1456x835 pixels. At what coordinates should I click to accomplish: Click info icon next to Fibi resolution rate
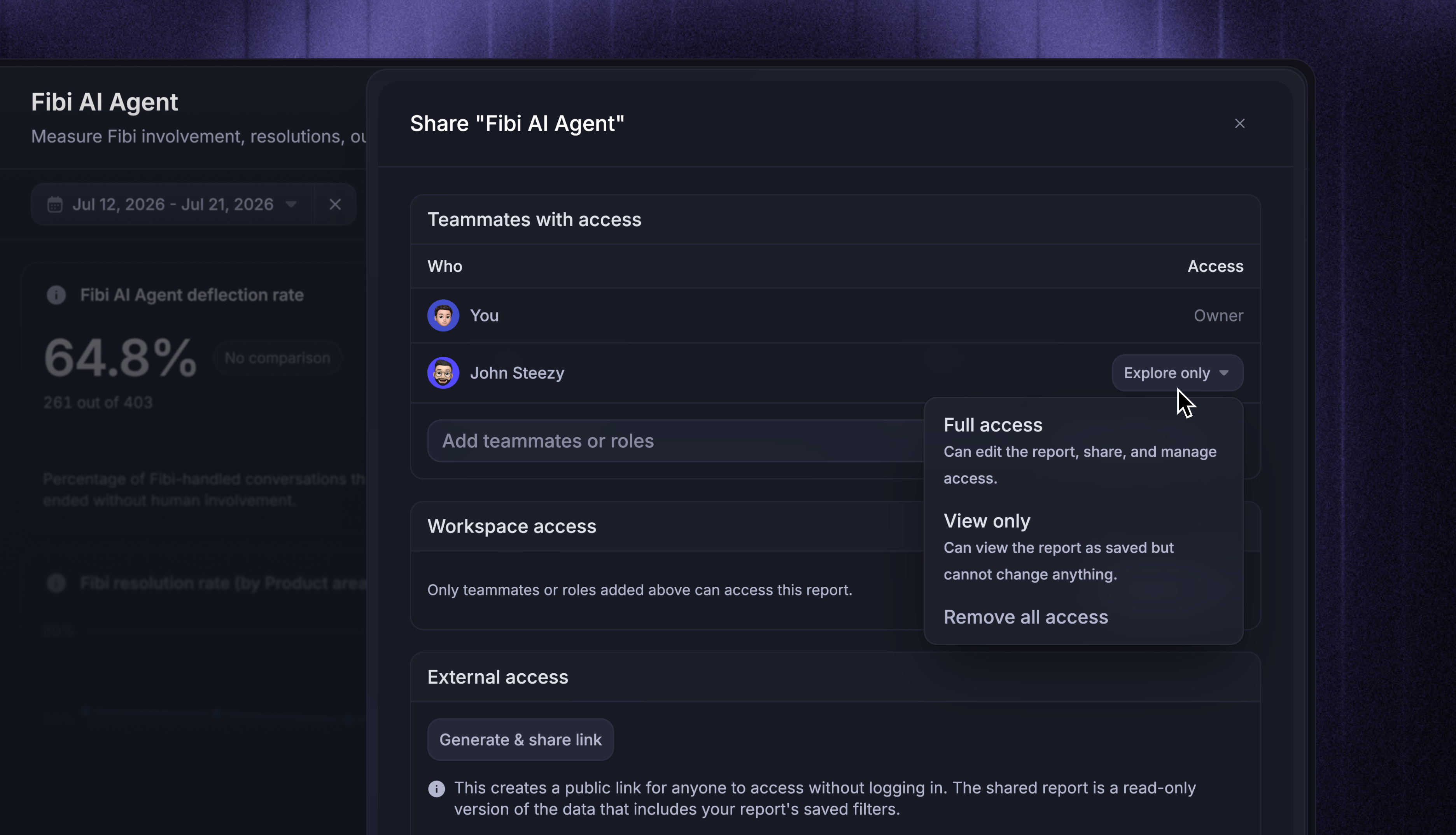click(56, 583)
